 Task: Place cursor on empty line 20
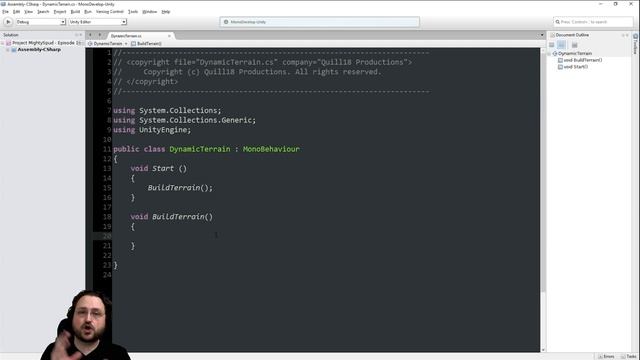[x=326, y=236]
